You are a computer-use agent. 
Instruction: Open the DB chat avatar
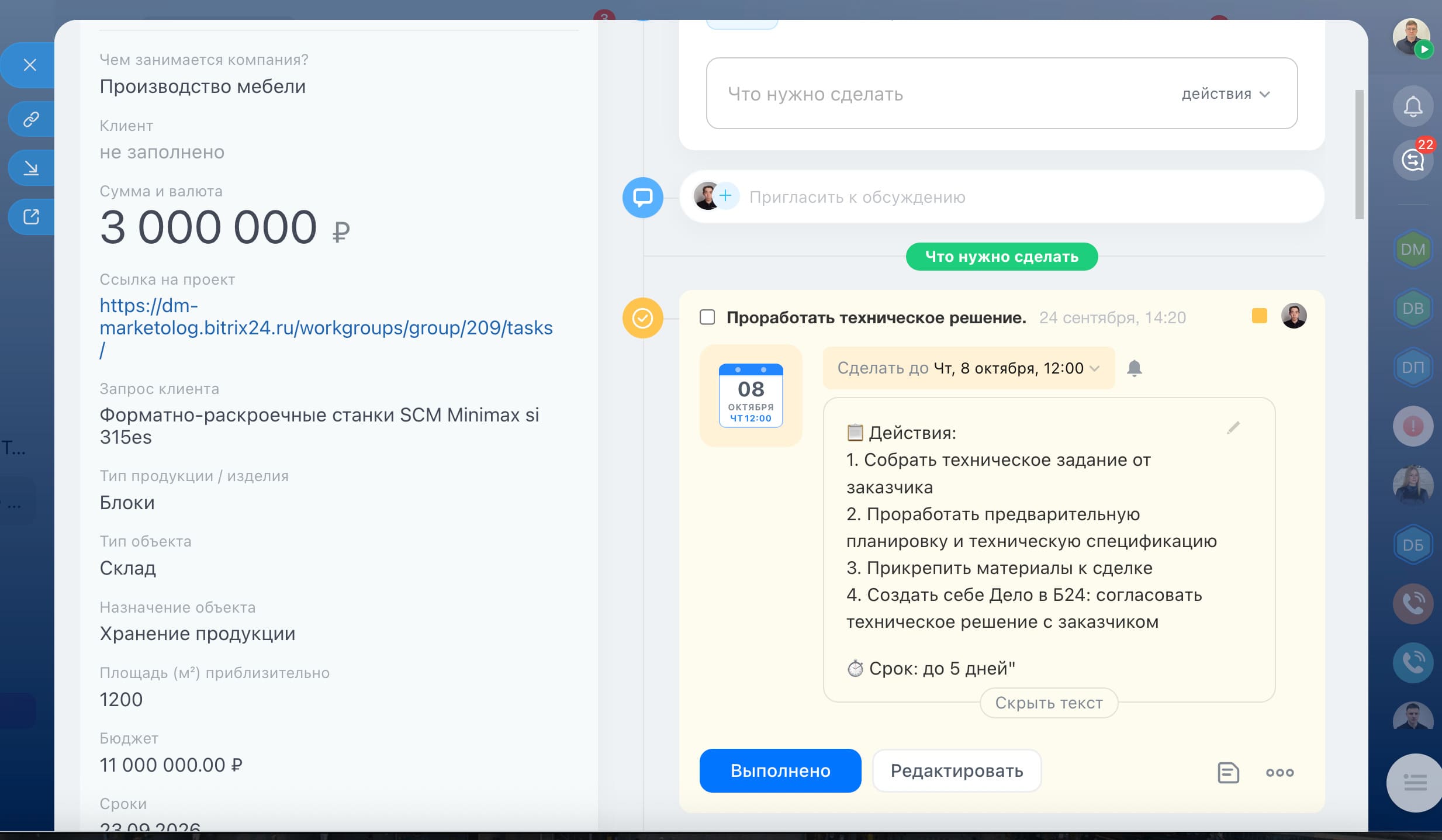(1413, 308)
